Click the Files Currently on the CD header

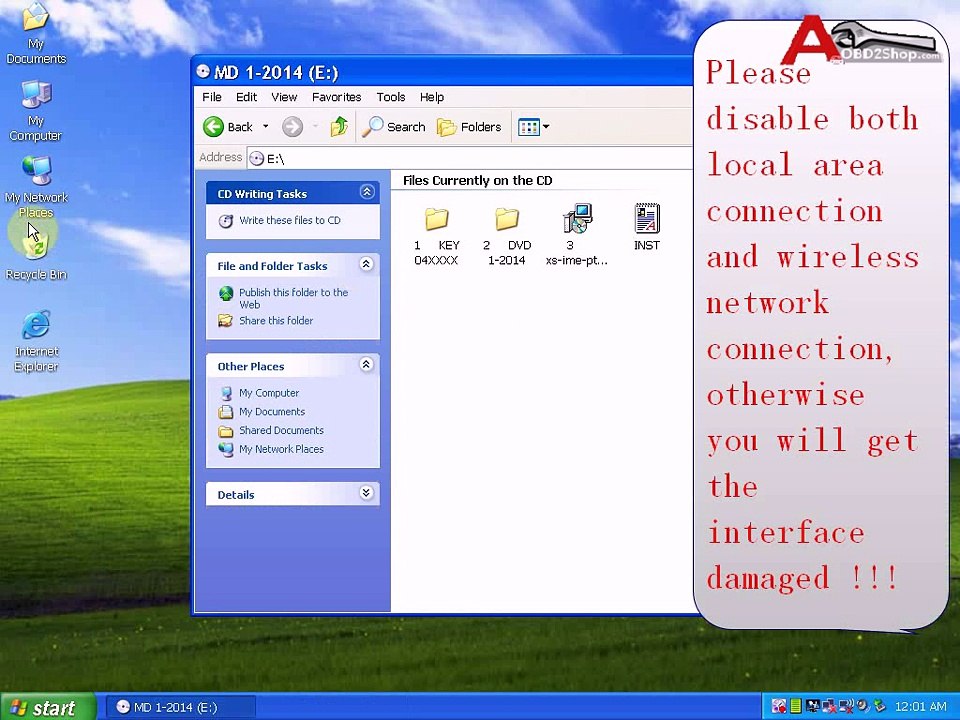[478, 181]
